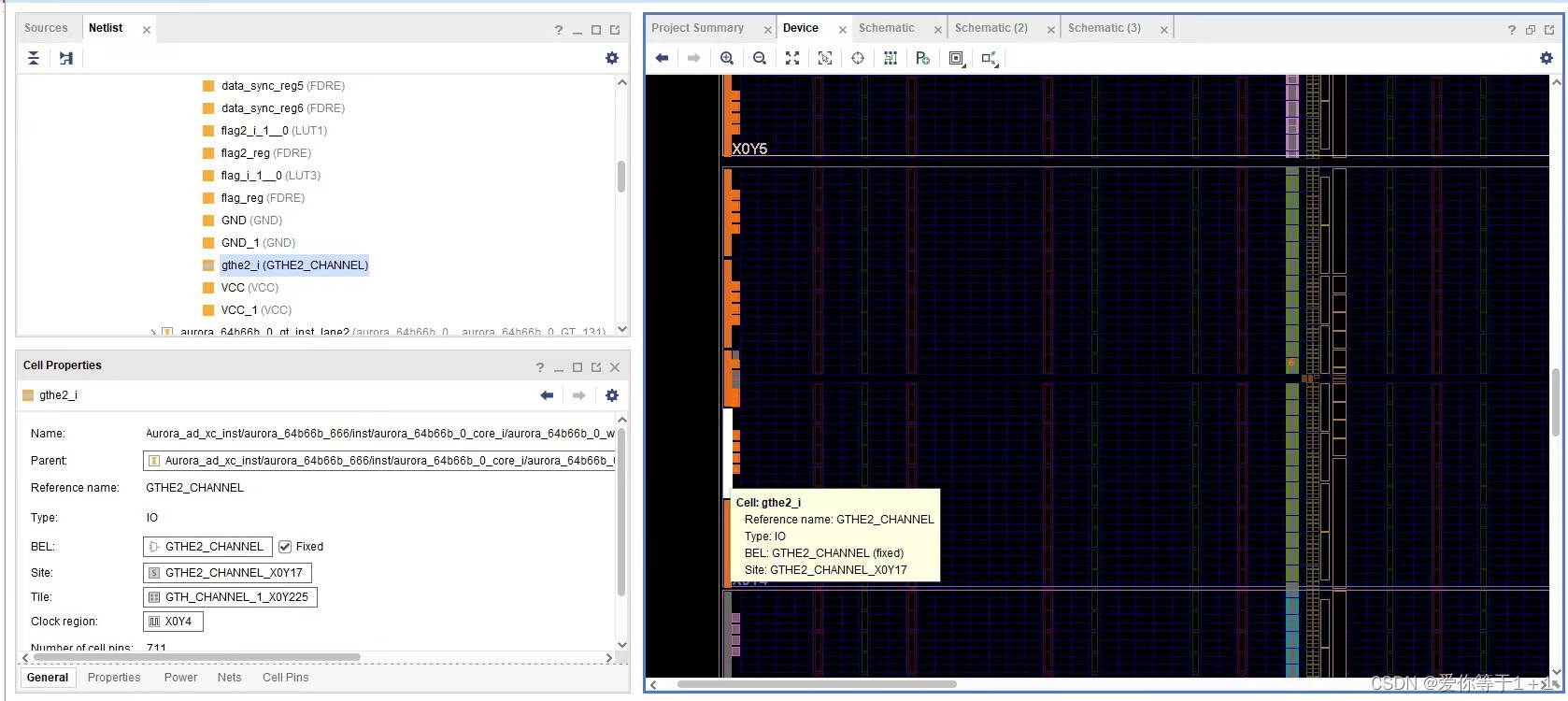This screenshot has width=1568, height=701.
Task: Select flag2_reg (FDRE) cell
Action: [x=265, y=153]
